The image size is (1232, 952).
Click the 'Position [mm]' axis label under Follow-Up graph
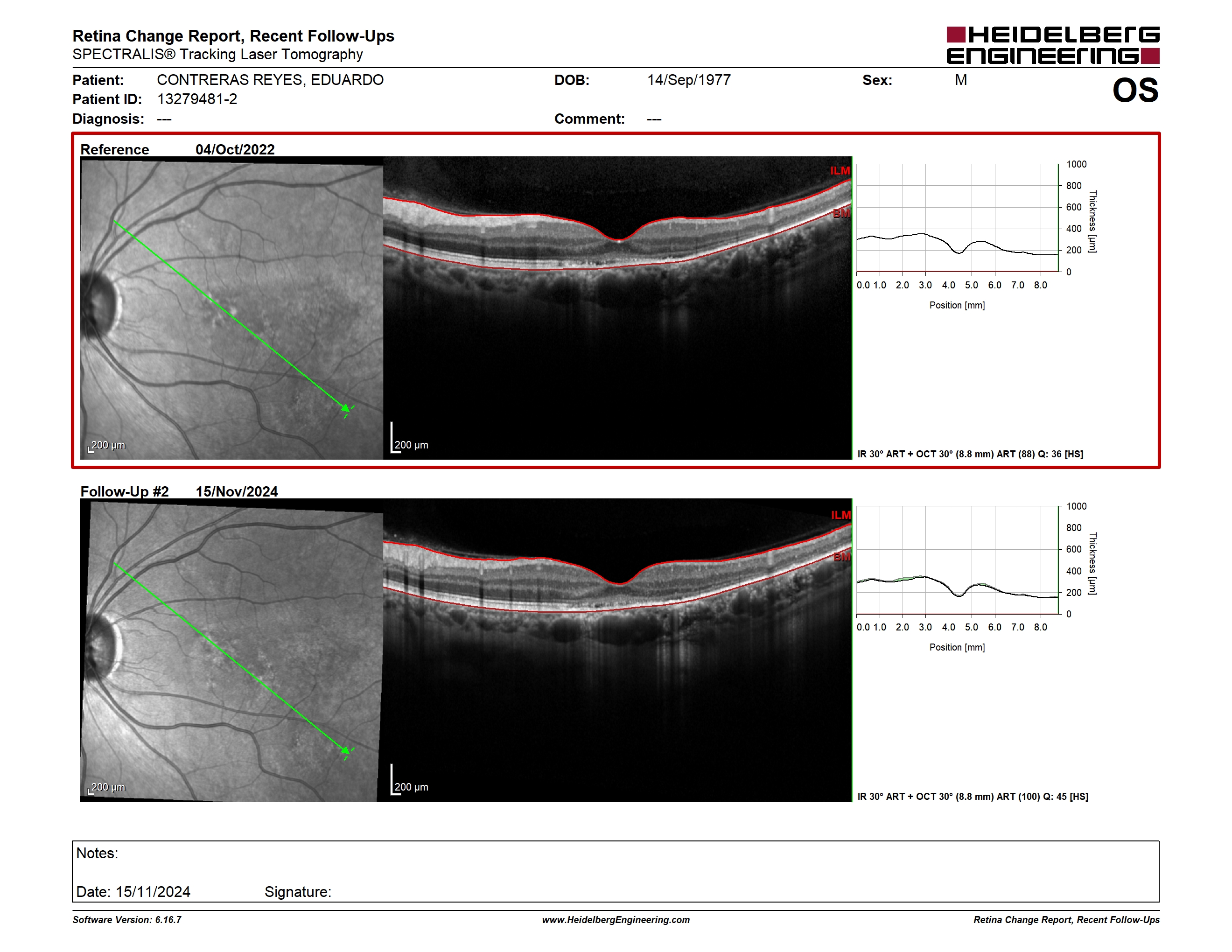(957, 648)
